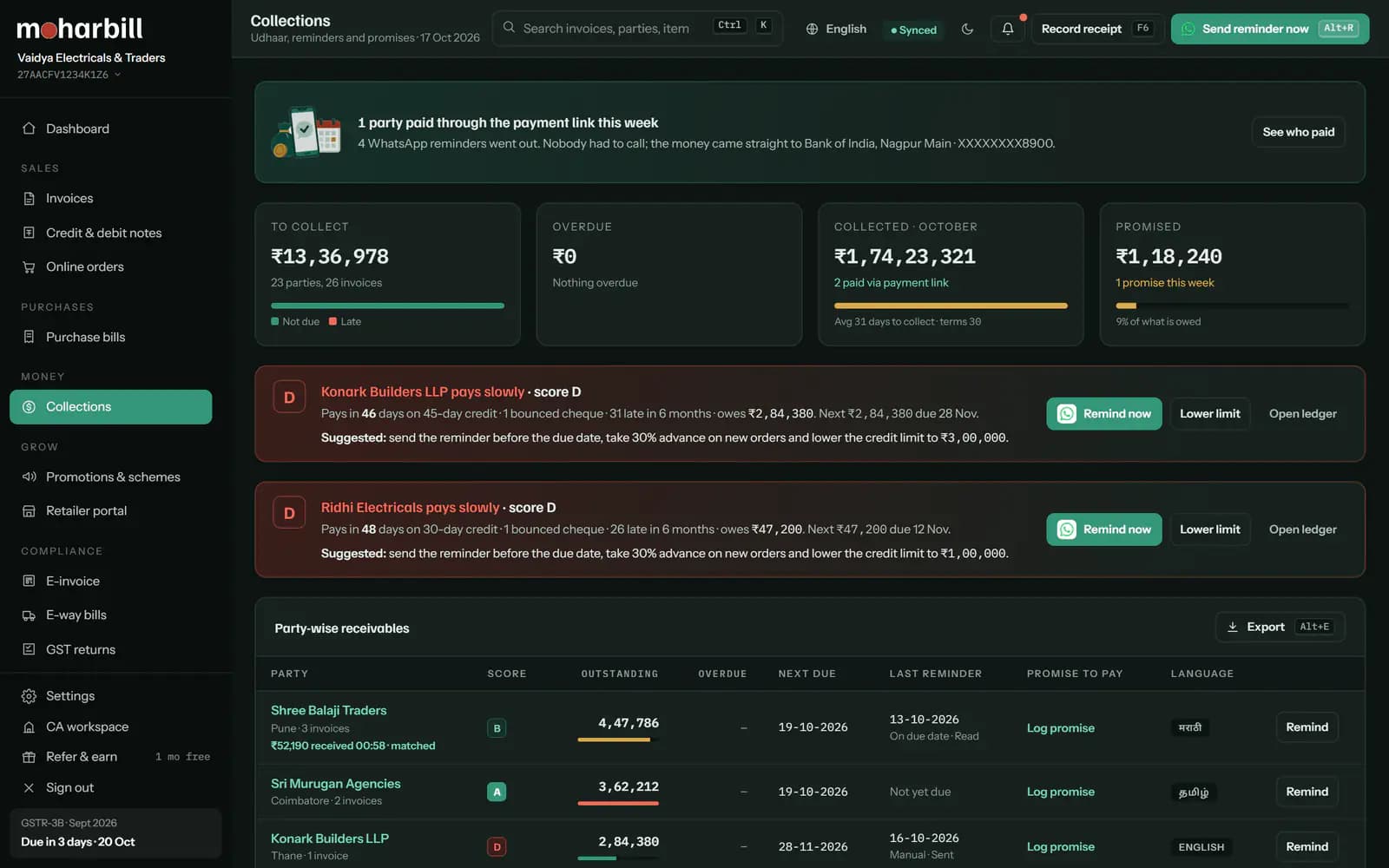Click the Promised progress bar
This screenshot has height=868, width=1389.
pyautogui.click(x=1232, y=306)
